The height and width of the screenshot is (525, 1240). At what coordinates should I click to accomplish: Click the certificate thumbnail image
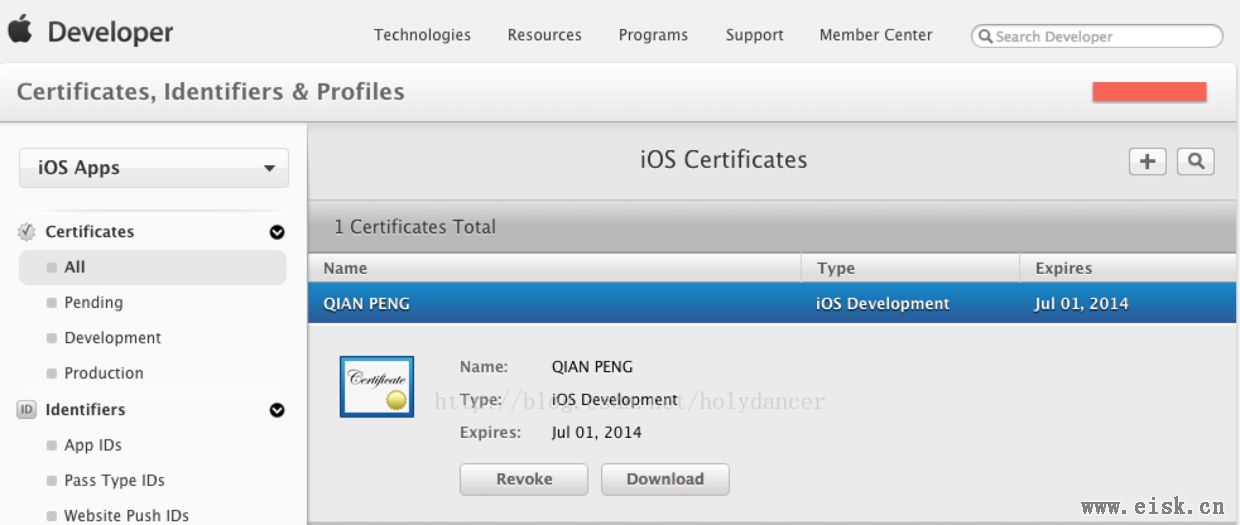point(377,386)
